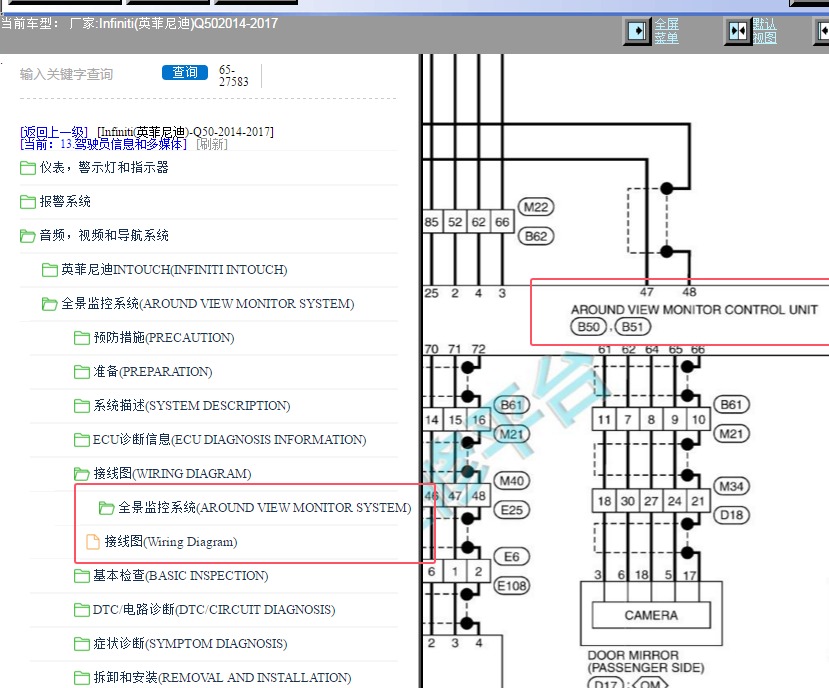Screen dimensions: 829x688
Task: Click the 系统描述(SYSTEM DESCRIPTION) folder icon
Action: 82,406
